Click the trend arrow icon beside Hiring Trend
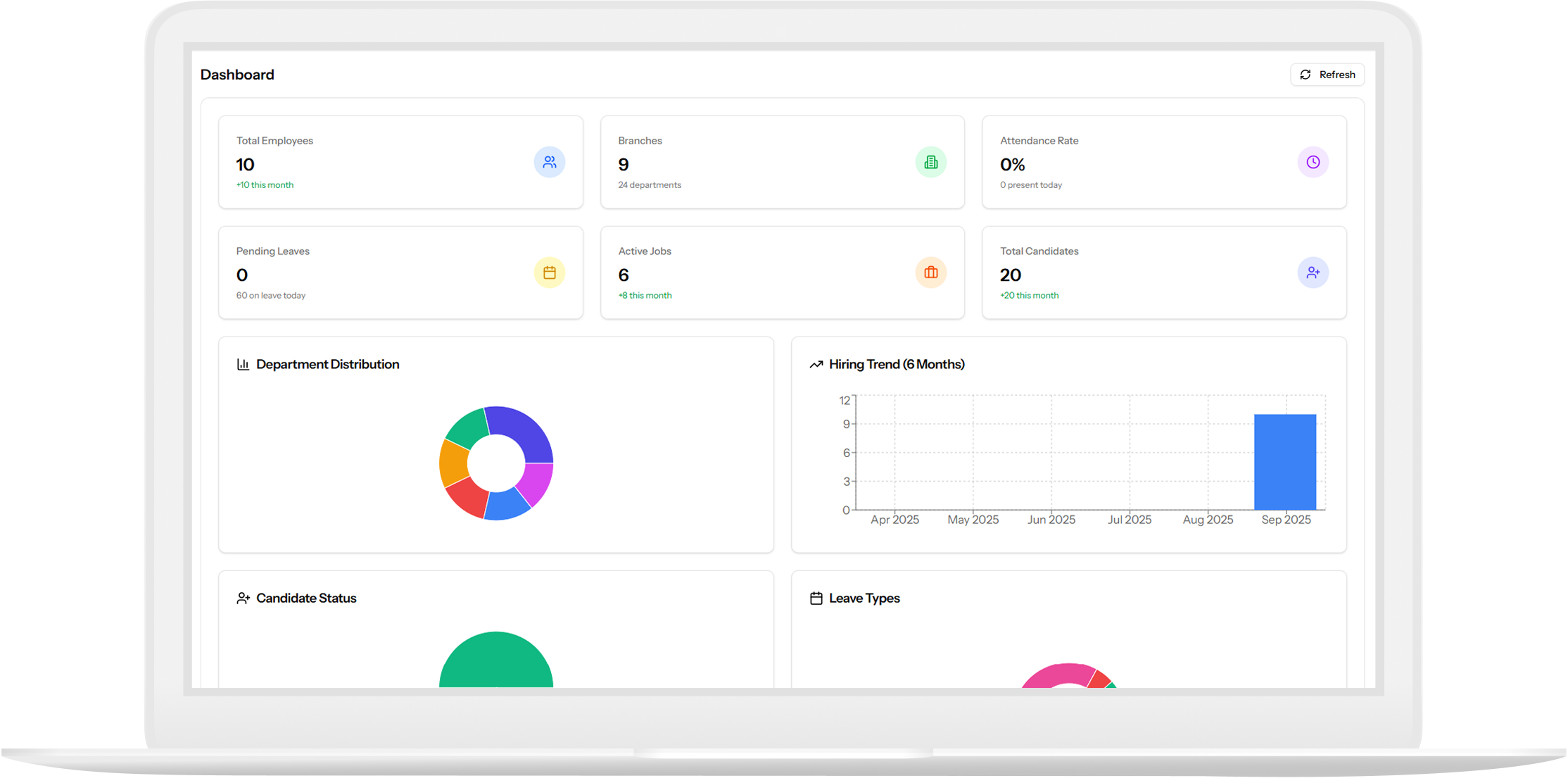The image size is (1568, 783). click(x=816, y=364)
